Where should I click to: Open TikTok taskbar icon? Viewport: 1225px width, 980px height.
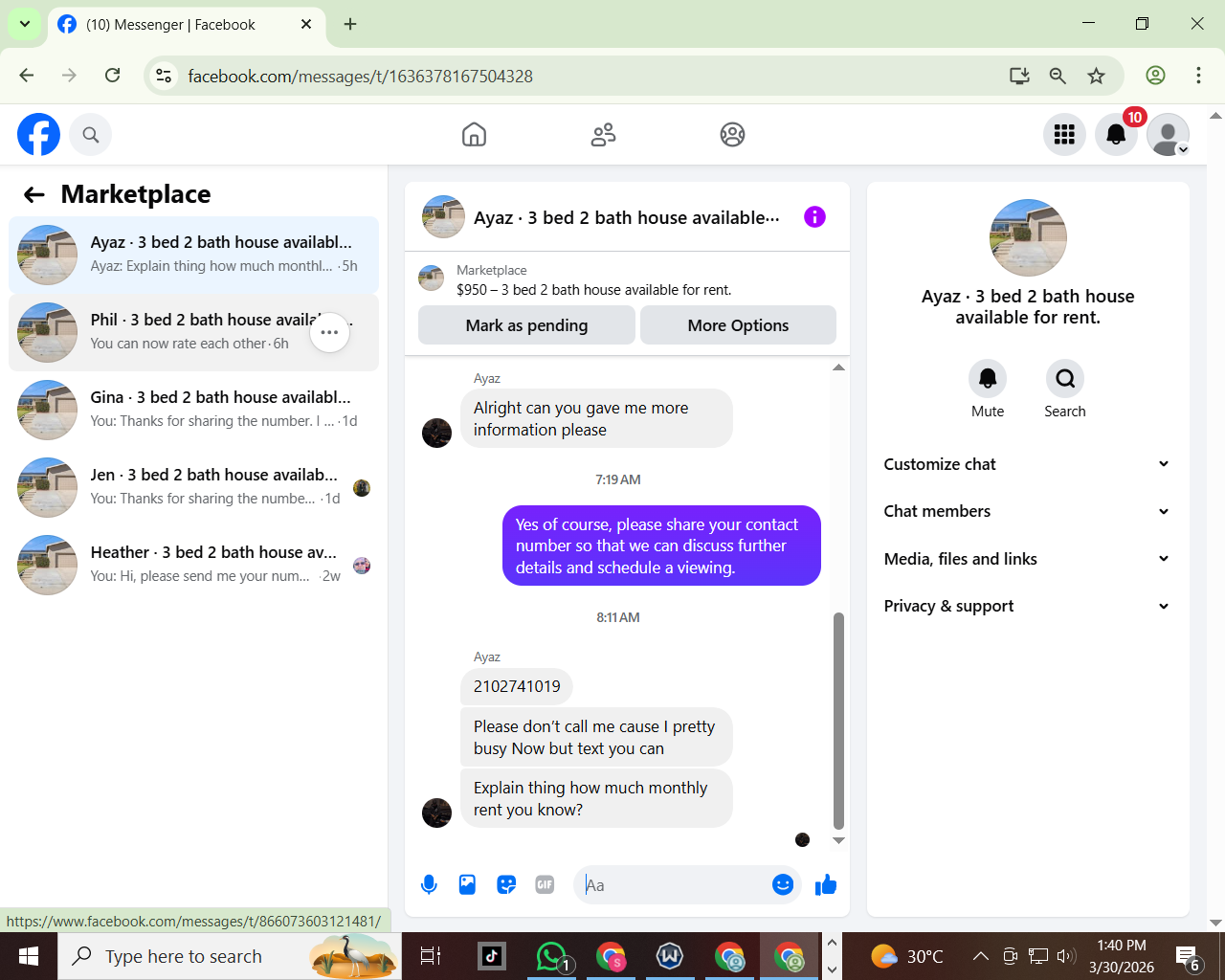(492, 956)
